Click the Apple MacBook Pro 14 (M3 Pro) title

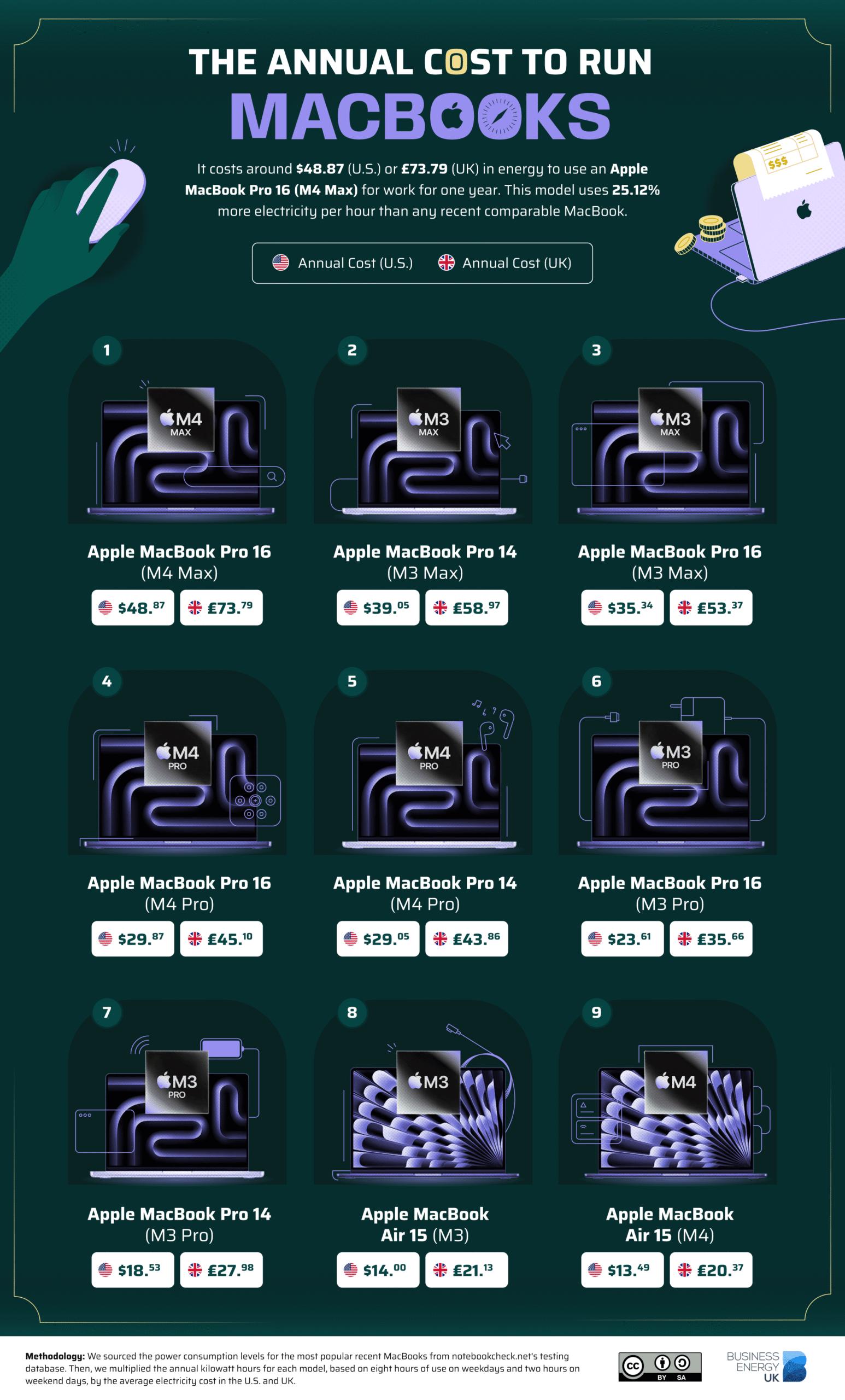coord(179,1224)
